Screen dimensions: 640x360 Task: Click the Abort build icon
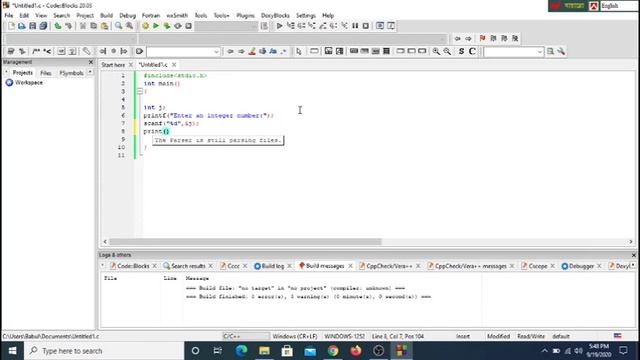click(x=188, y=26)
